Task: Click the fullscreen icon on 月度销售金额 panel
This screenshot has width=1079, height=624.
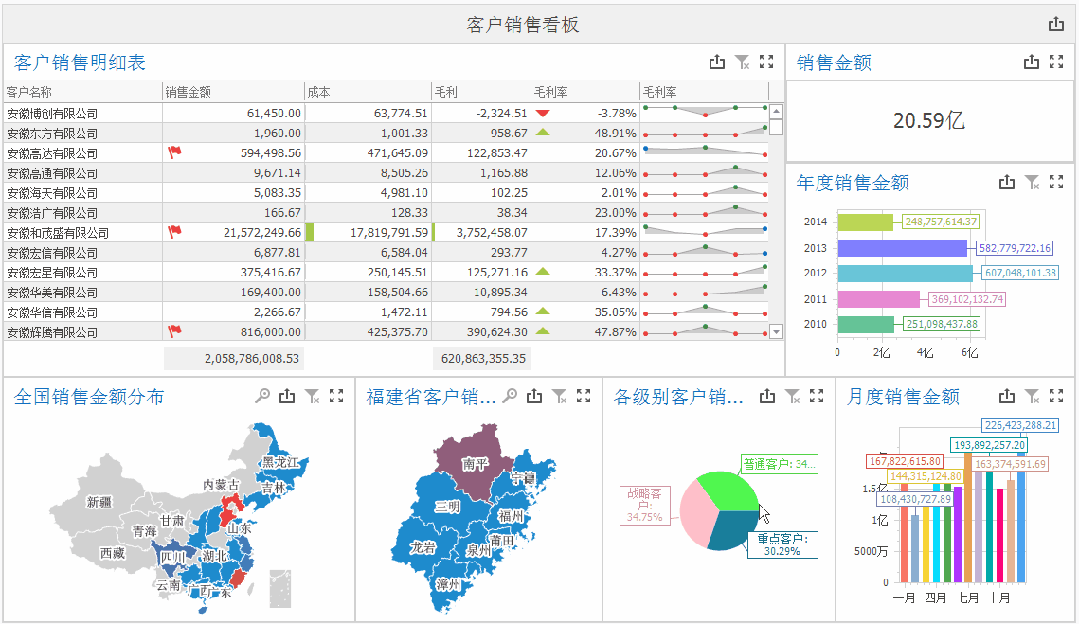Action: 1057,395
